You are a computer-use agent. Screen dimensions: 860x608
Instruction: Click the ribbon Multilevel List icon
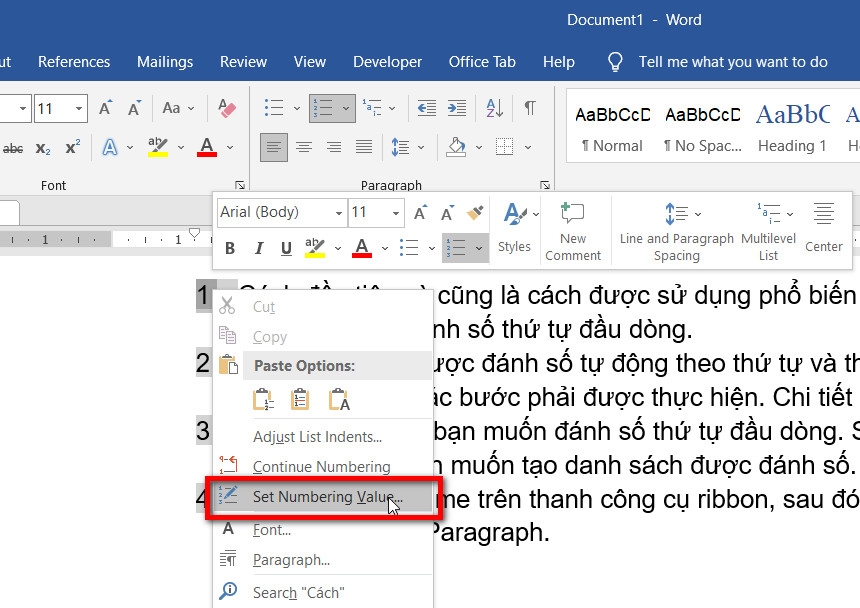coord(372,108)
